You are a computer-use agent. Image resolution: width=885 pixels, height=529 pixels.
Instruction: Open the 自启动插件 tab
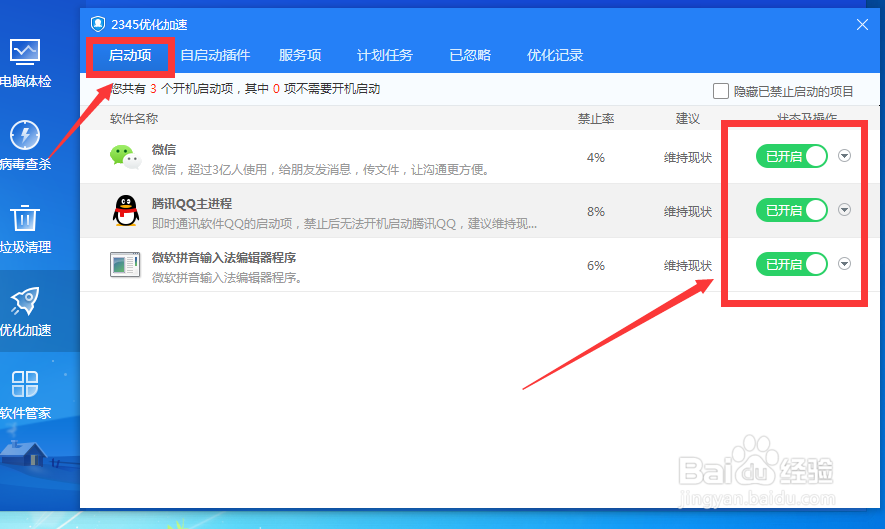coord(215,55)
